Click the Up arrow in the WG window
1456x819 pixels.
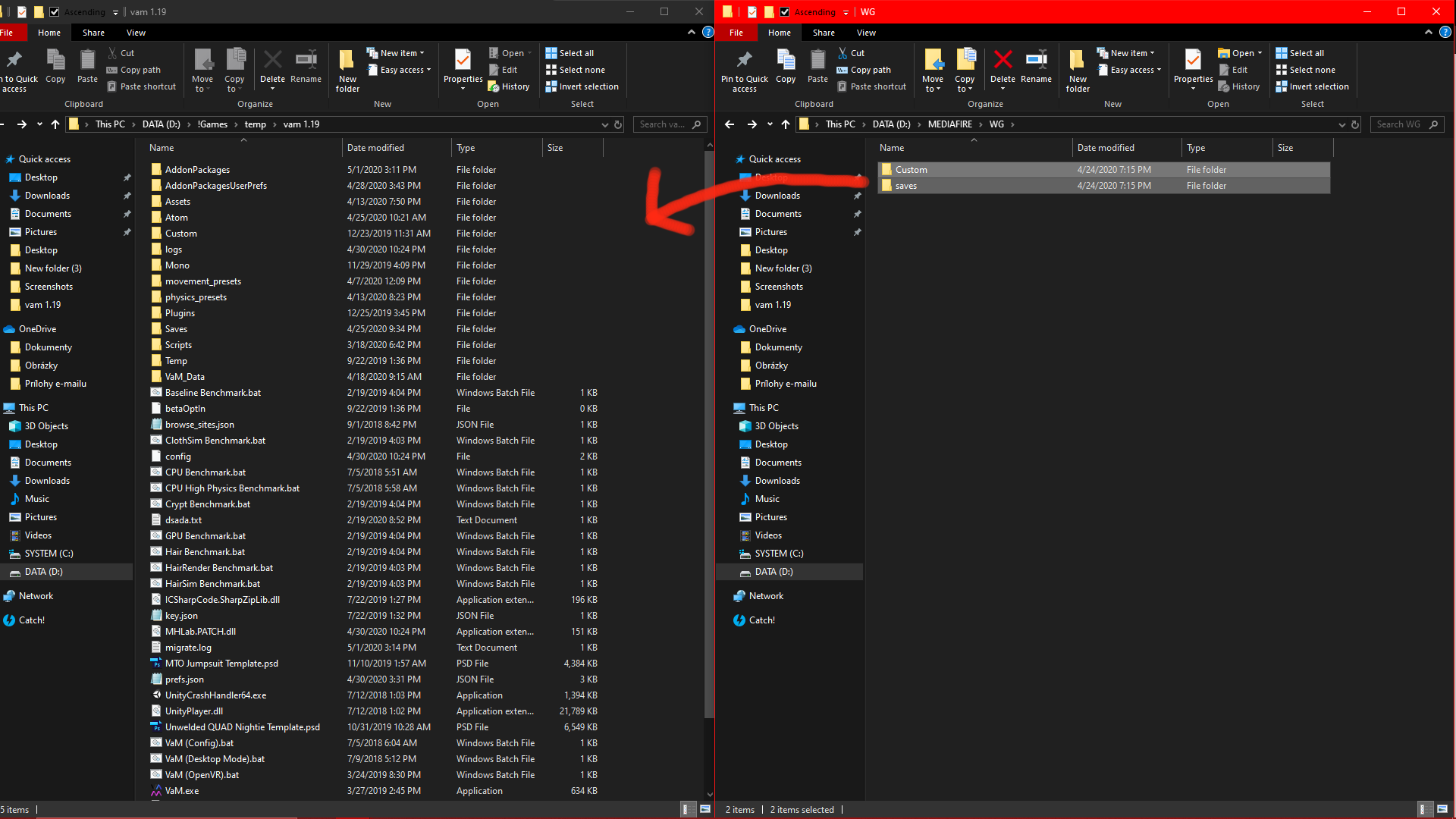click(786, 124)
